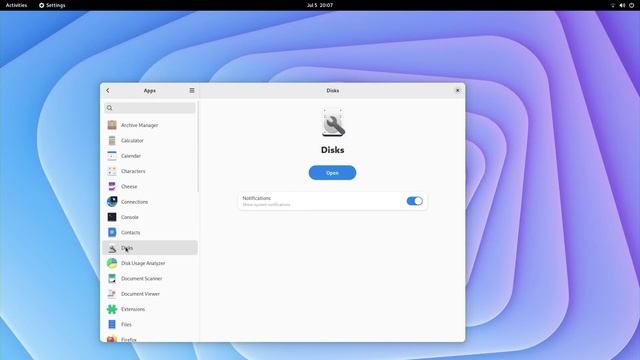
Task: Click the Firefox icon in the list
Action: click(x=112, y=339)
